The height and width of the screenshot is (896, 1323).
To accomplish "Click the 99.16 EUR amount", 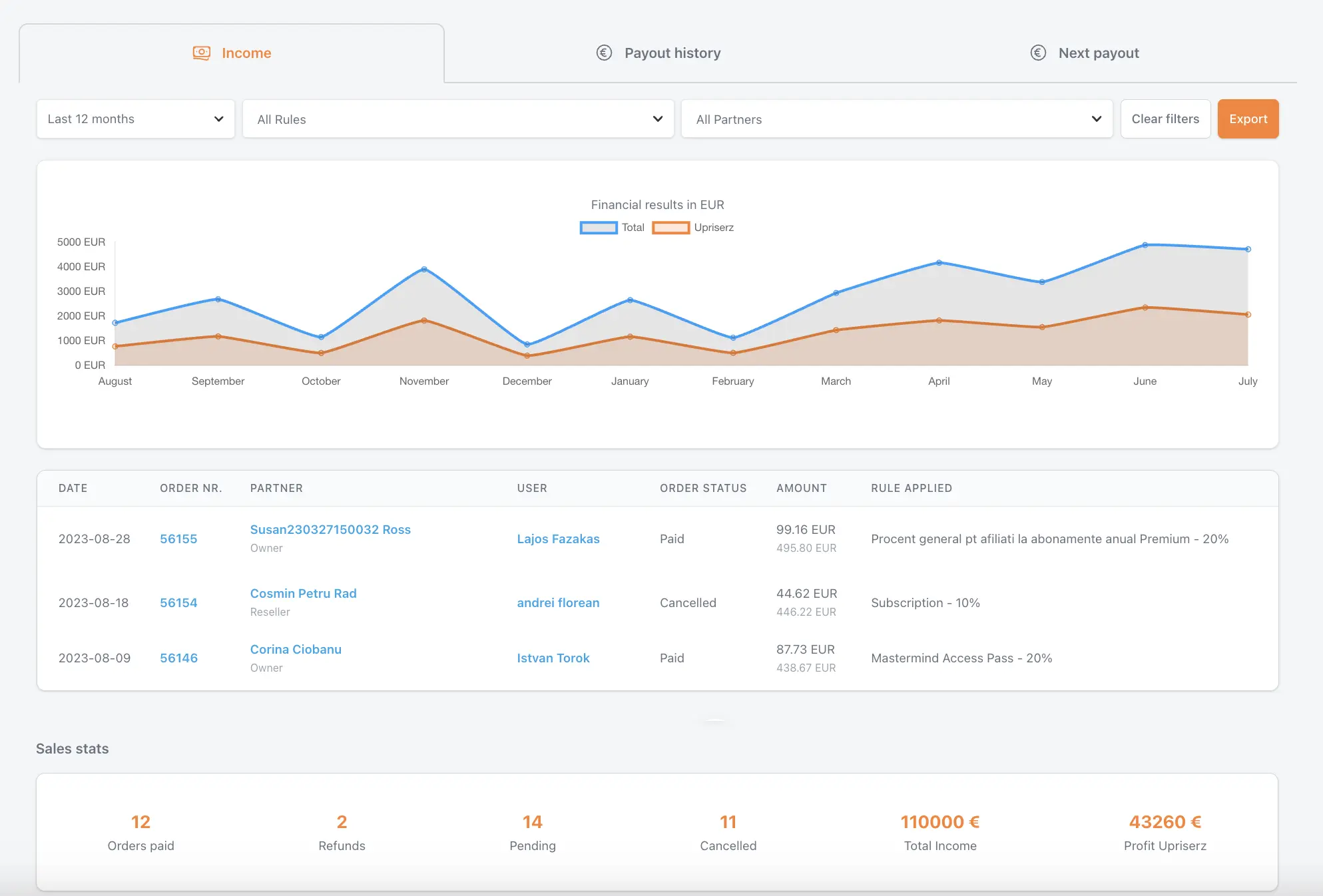I will pos(806,529).
